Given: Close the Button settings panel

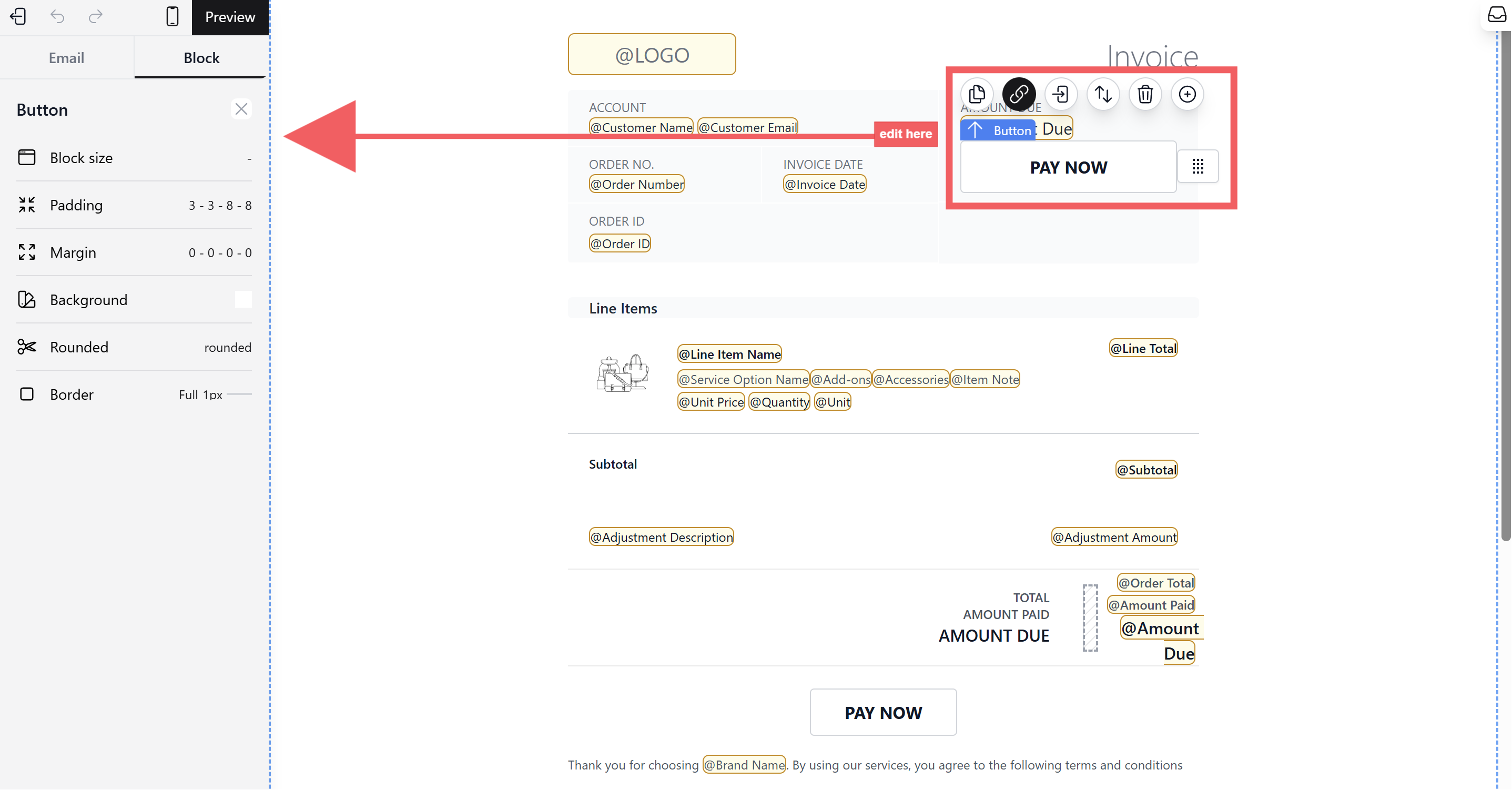Looking at the screenshot, I should 241,109.
